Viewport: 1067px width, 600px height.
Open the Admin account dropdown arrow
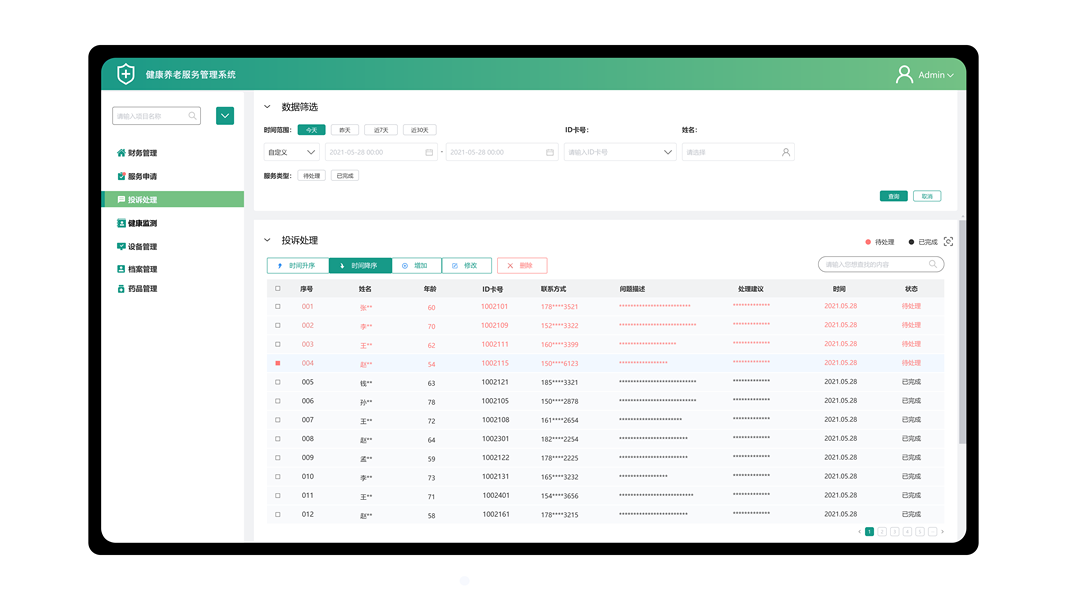pos(951,75)
